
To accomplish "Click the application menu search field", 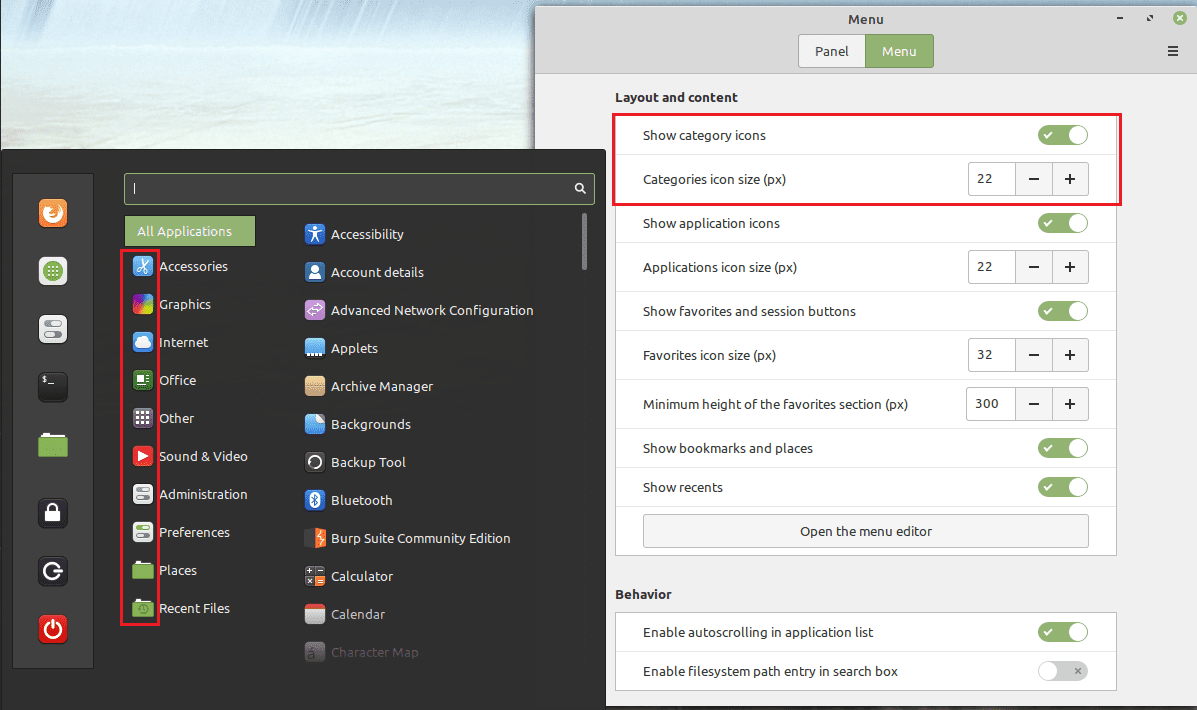I will [359, 189].
